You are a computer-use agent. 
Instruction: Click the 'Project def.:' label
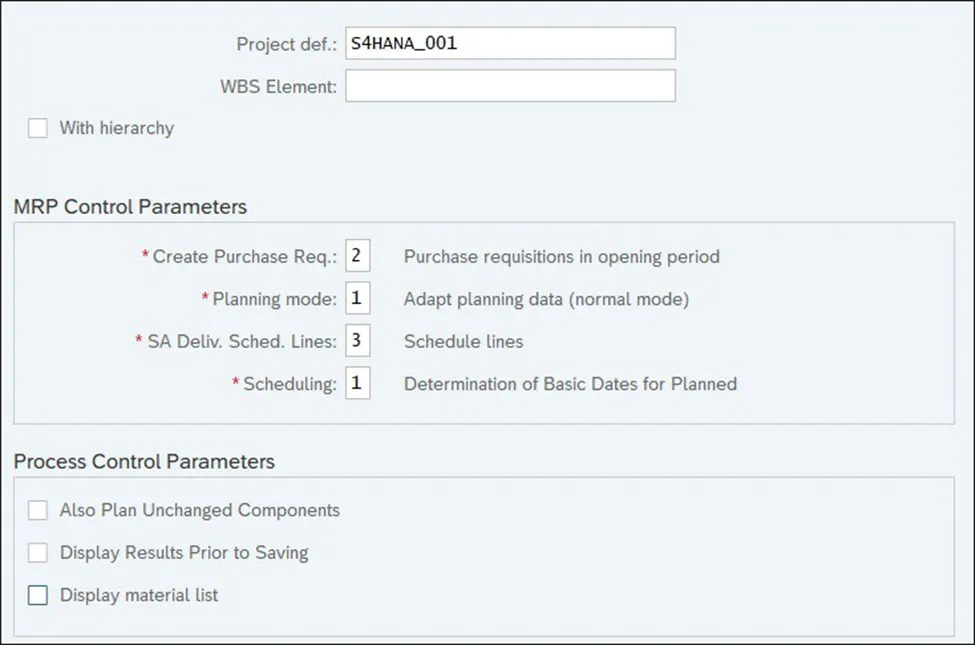pyautogui.click(x=287, y=44)
